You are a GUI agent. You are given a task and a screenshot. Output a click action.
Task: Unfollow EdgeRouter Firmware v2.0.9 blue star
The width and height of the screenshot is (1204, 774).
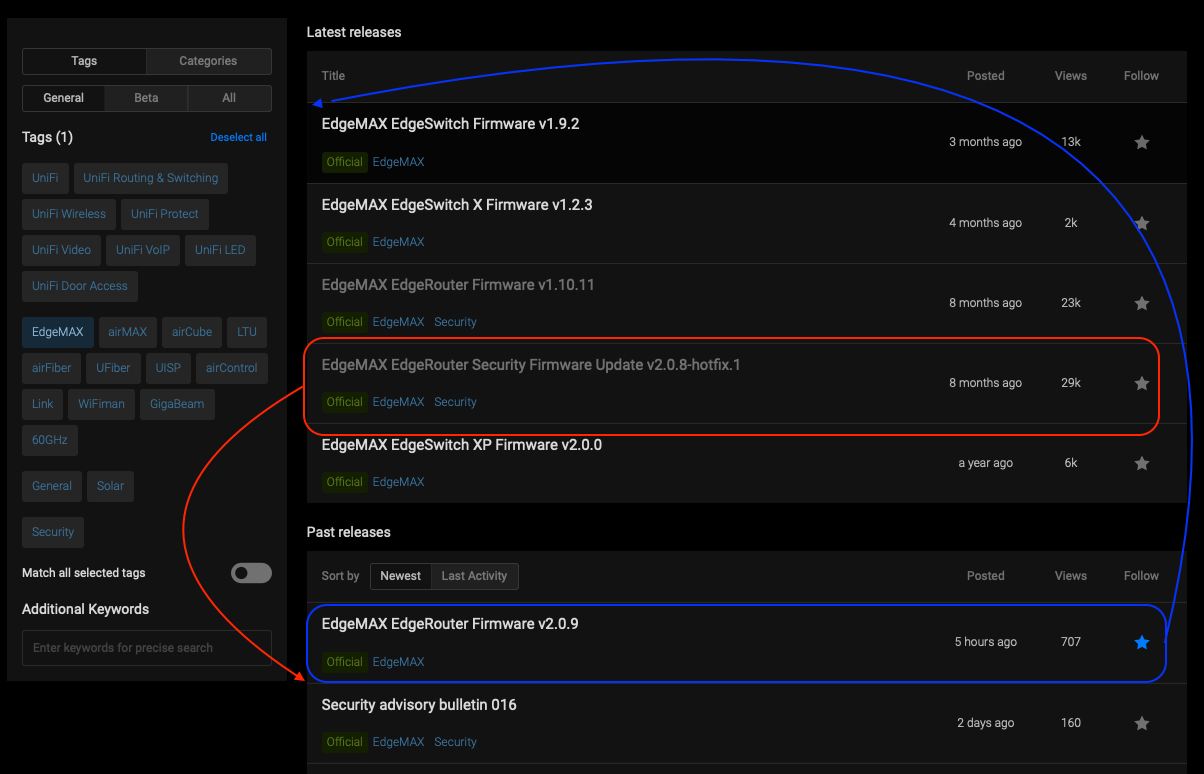(1141, 642)
